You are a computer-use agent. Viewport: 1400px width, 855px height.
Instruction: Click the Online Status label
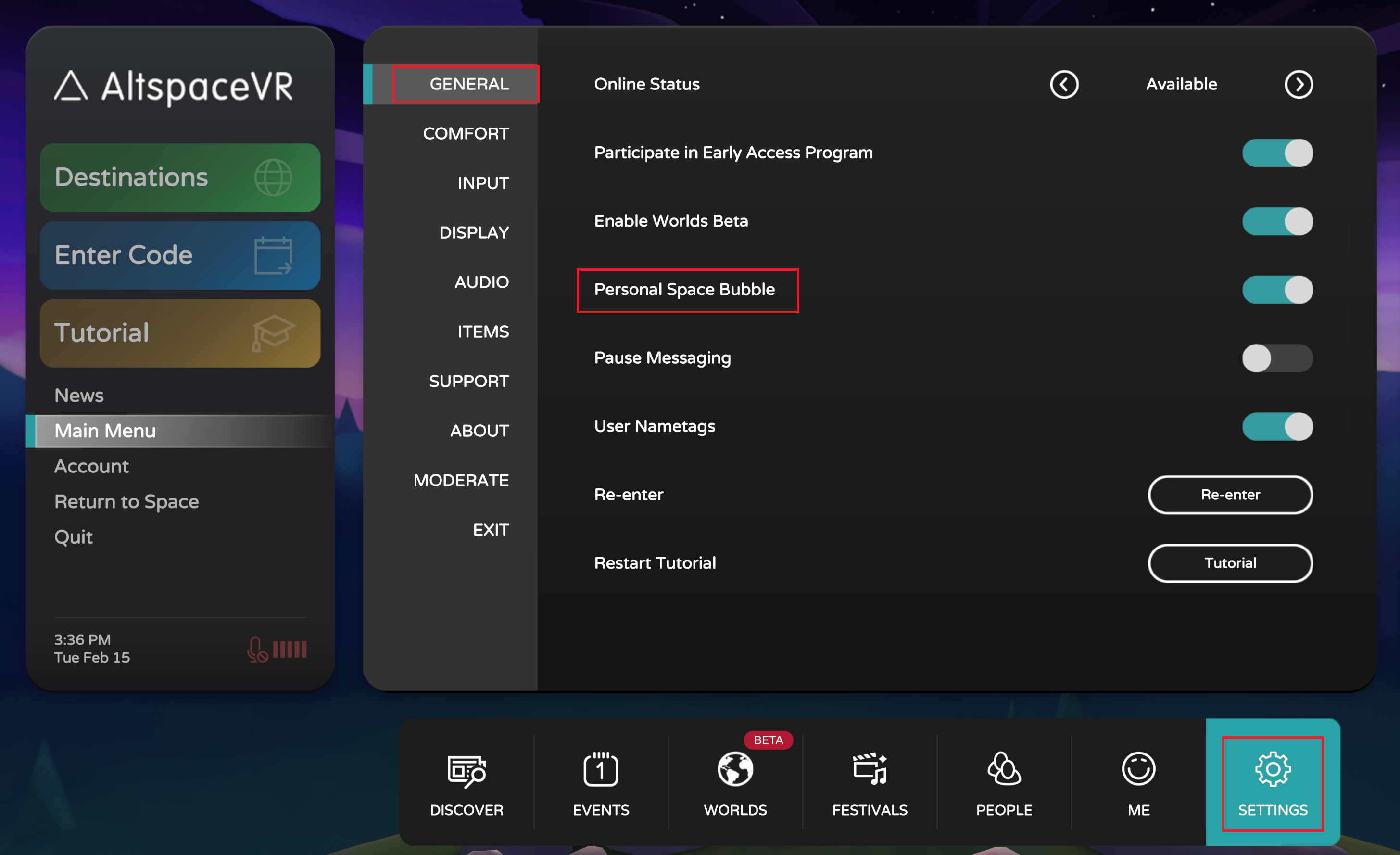click(646, 84)
